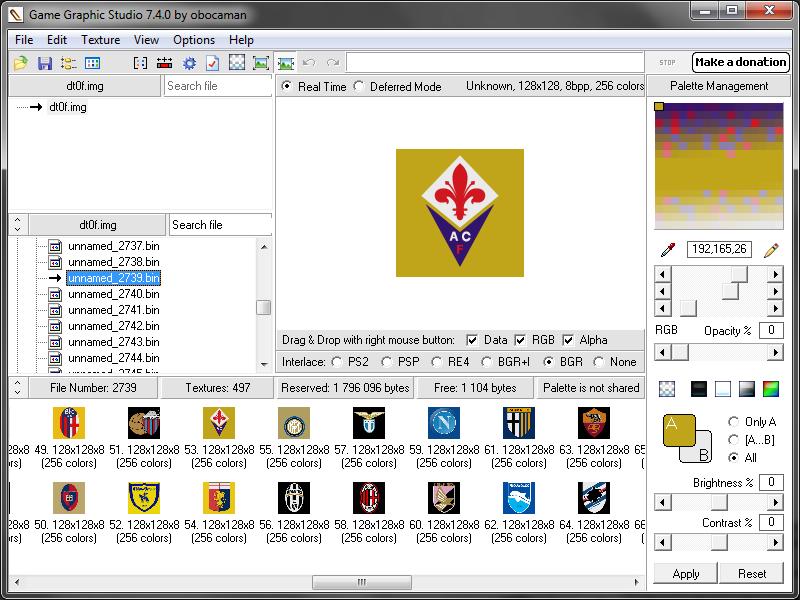Image resolution: width=800 pixels, height=600 pixels.
Task: Click the open file folder icon
Action: 20,63
